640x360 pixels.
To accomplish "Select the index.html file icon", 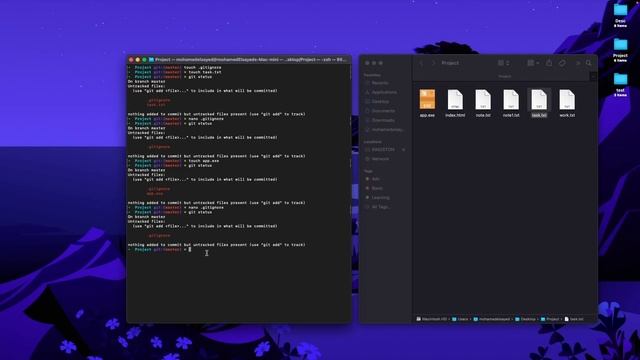I will point(455,100).
